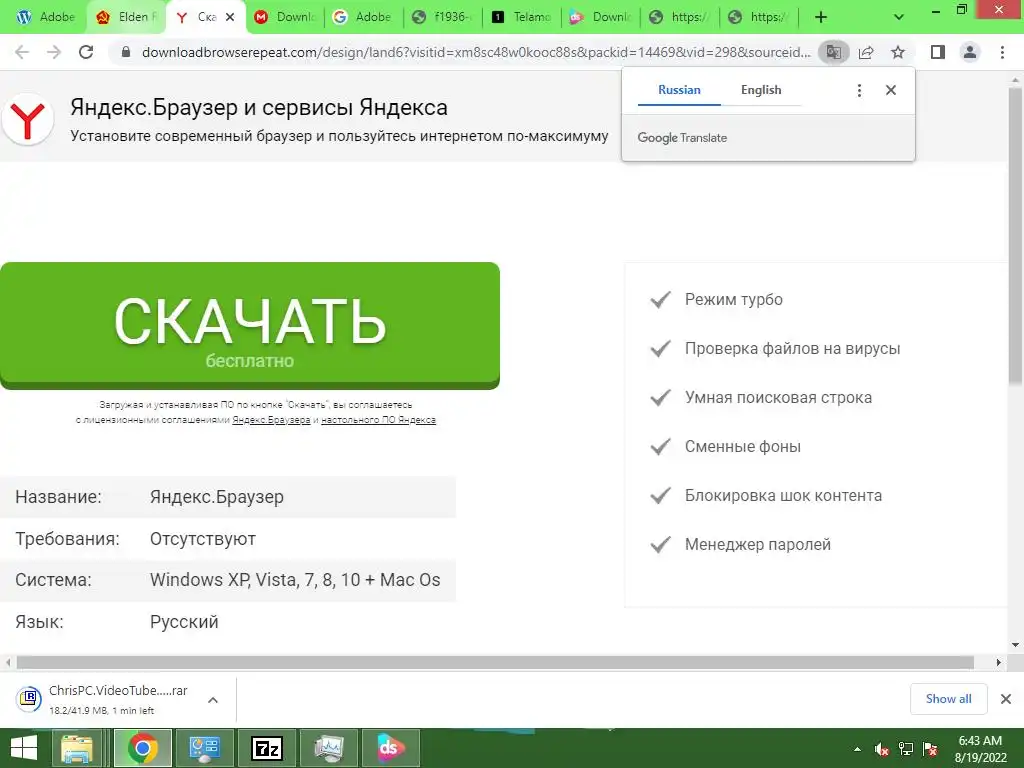Switch to the Telamo tab

click(522, 17)
